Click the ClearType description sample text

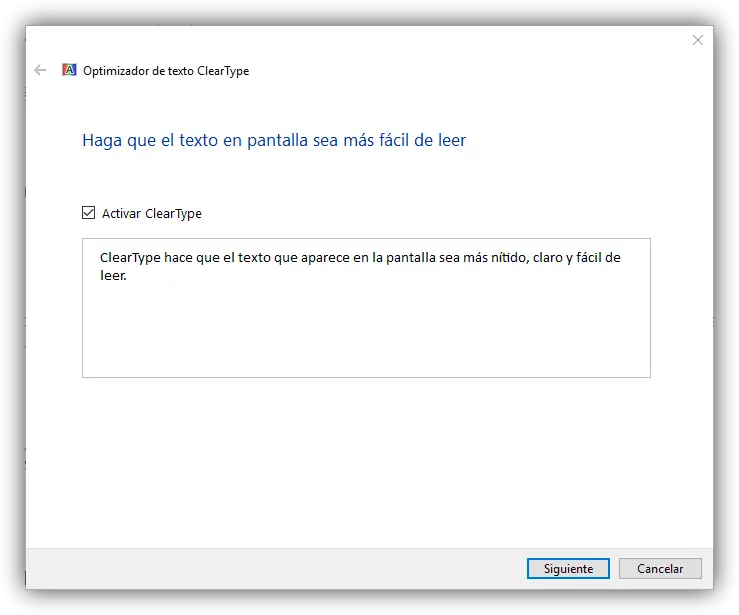point(360,266)
